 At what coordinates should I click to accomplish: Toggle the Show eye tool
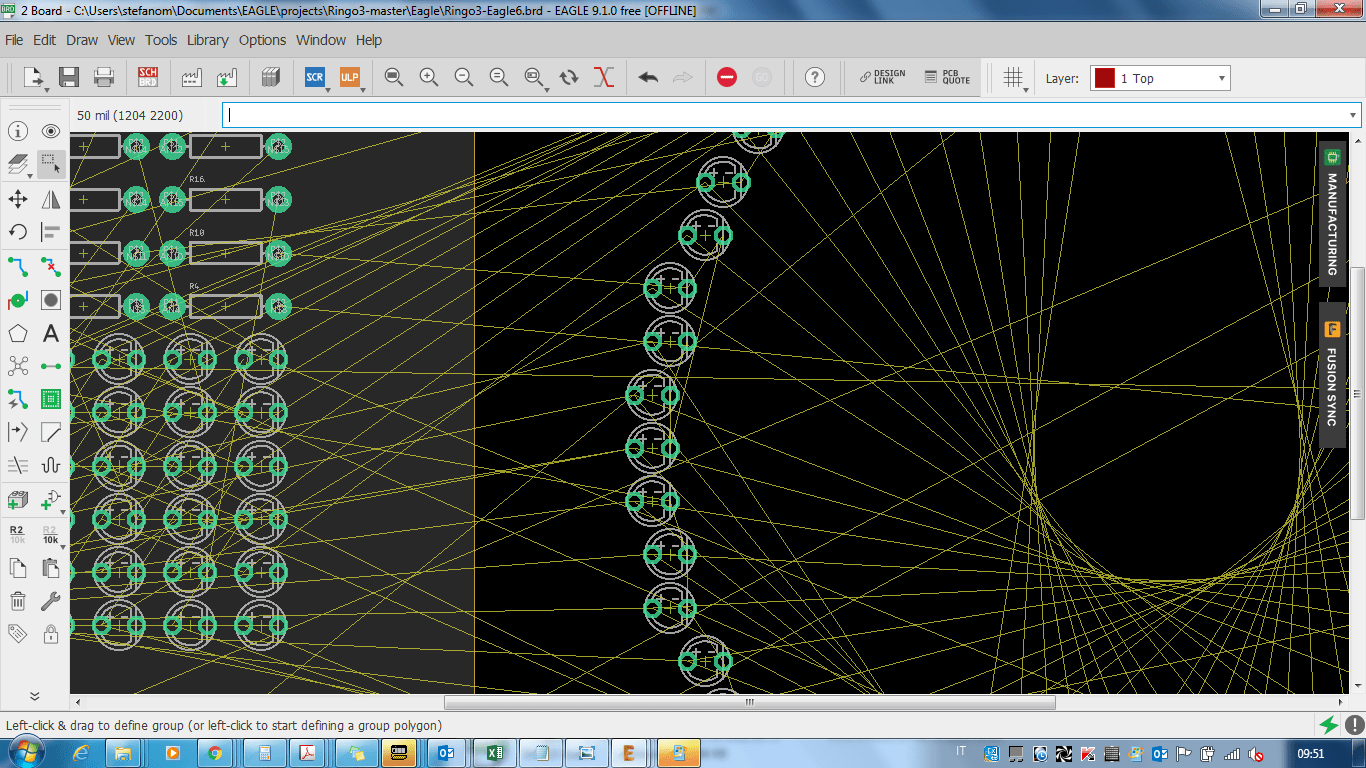(51, 131)
